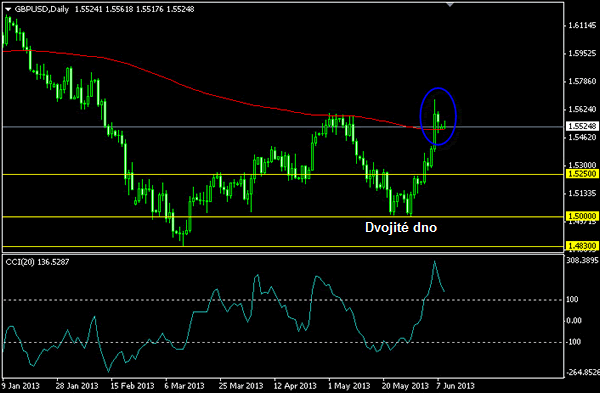Click the yellow price label 1.50000
600x393 pixels.
click(582, 216)
